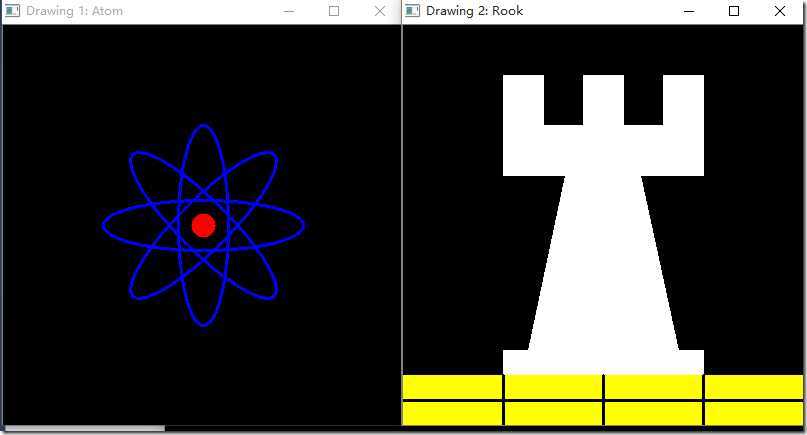Image resolution: width=807 pixels, height=435 pixels.
Task: Close the Drawing 1: Atom window
Action: point(380,11)
